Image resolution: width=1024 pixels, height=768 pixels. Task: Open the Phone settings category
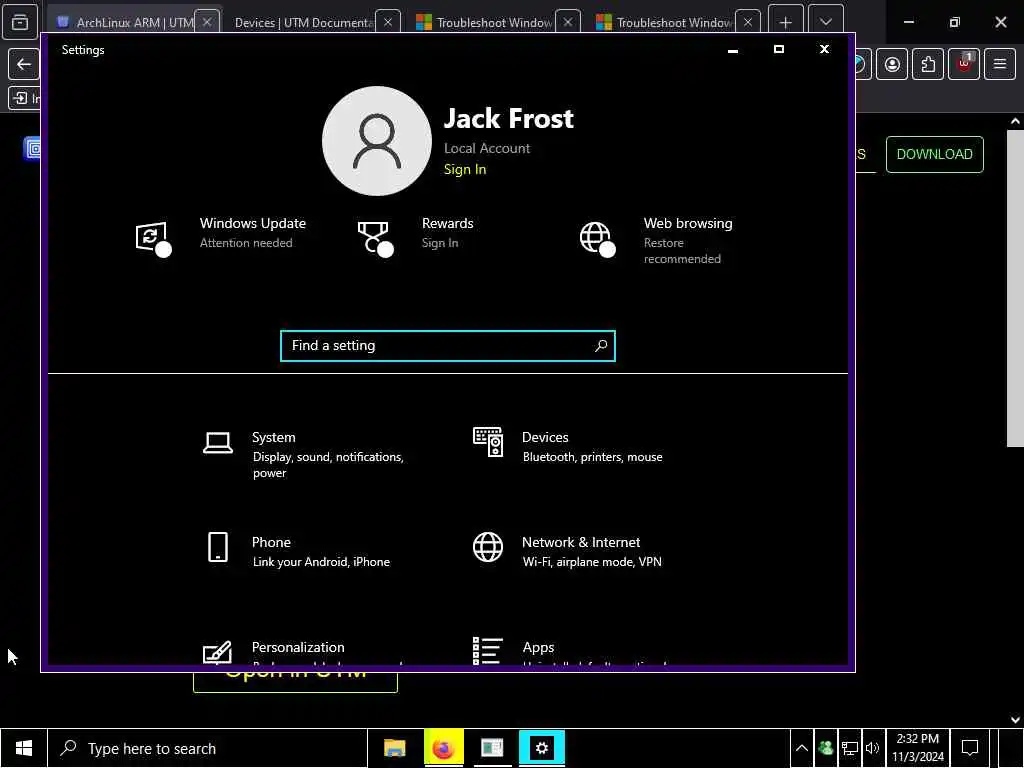tap(296, 551)
